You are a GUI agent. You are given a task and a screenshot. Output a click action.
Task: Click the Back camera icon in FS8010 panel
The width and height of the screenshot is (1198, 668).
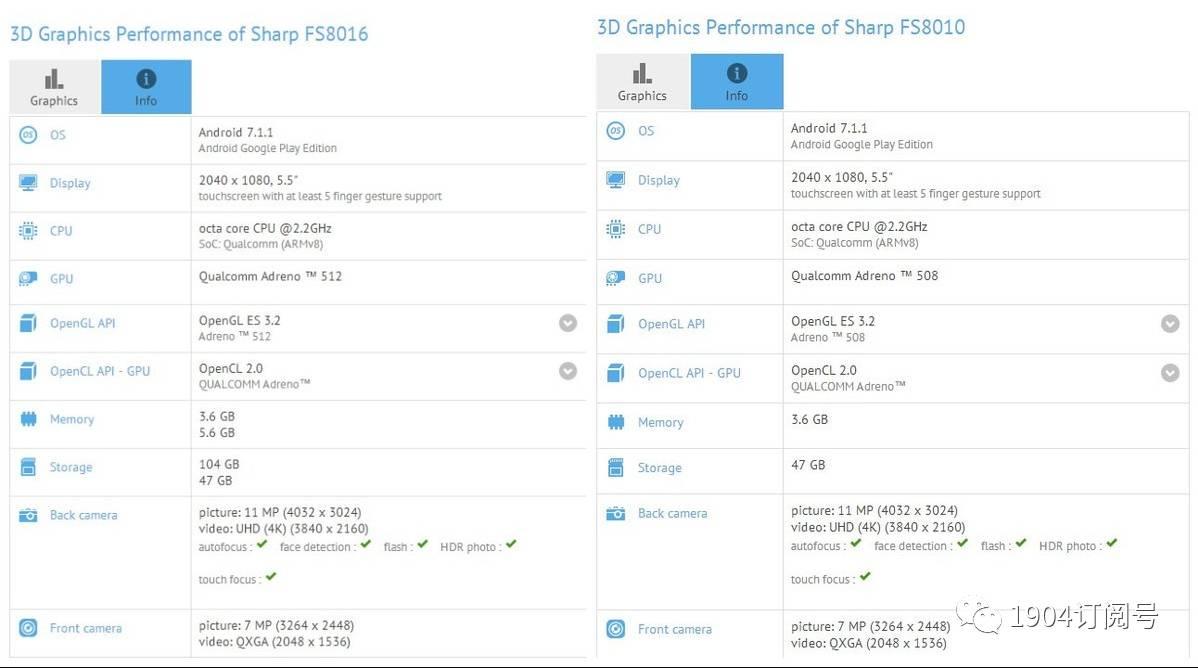pos(616,514)
